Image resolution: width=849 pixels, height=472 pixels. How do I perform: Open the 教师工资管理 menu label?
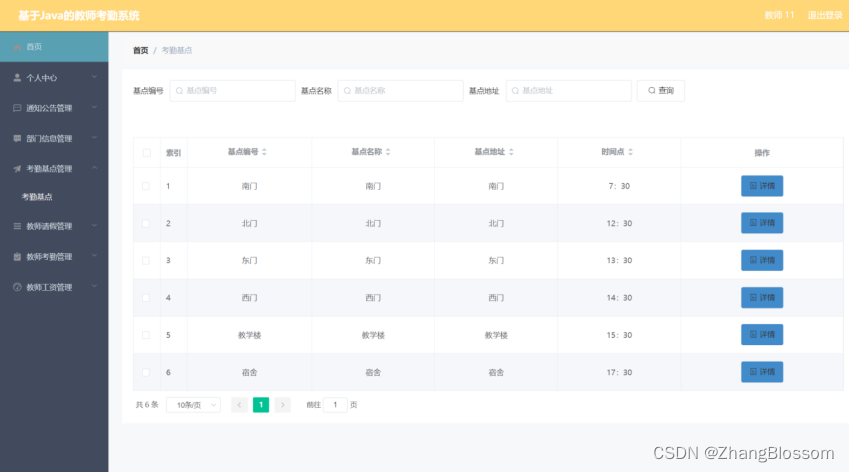[49, 287]
